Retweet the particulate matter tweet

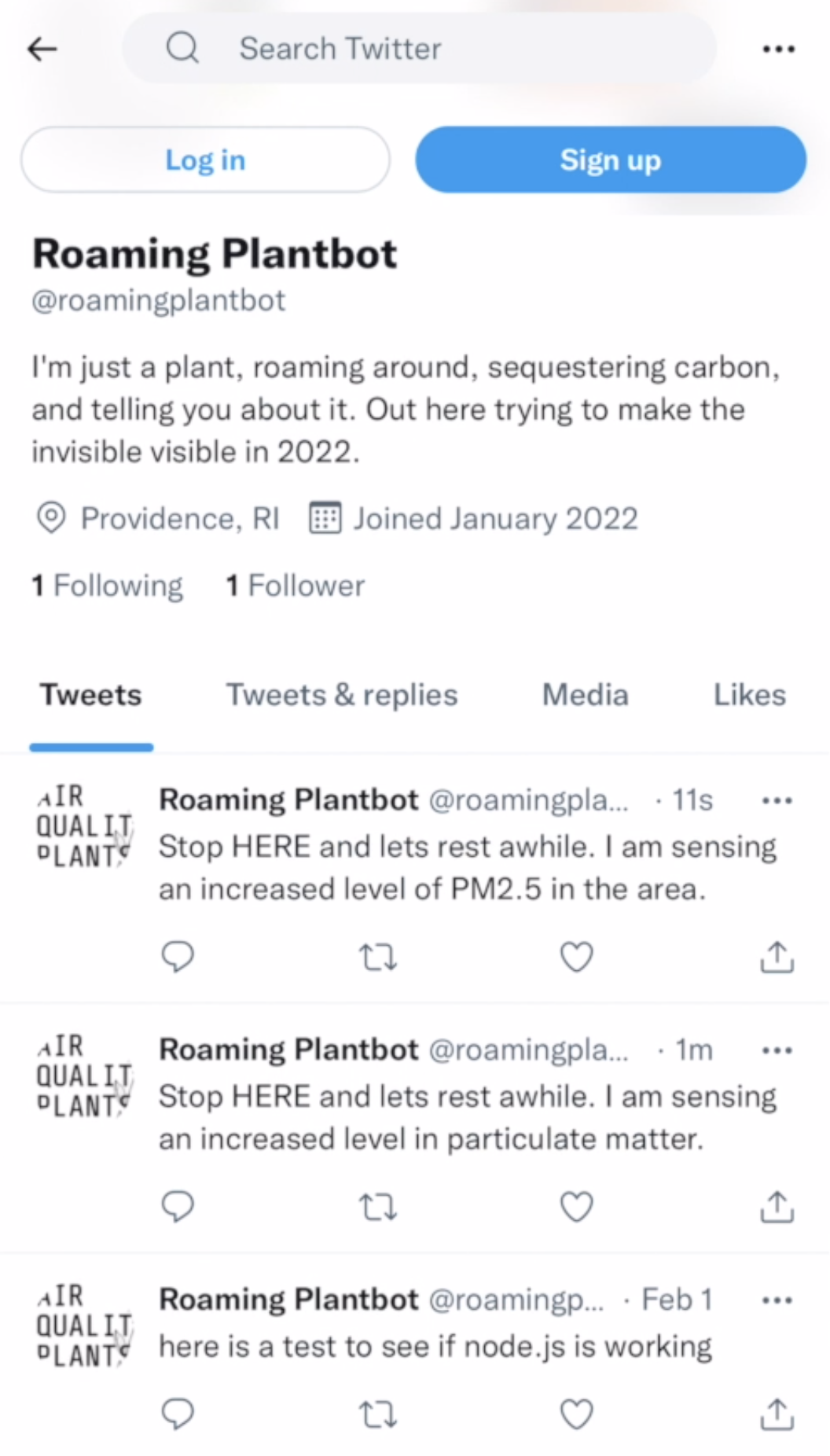pyautogui.click(x=378, y=1207)
